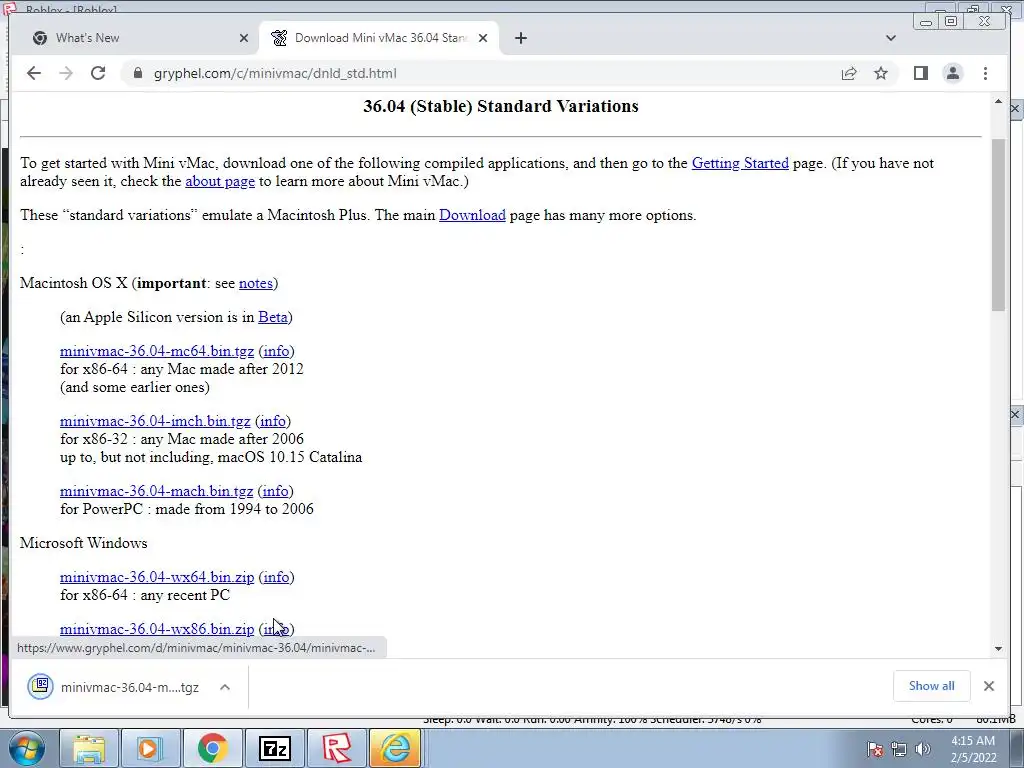Open Windows Explorer from the taskbar
This screenshot has width=1024, height=768.
[x=88, y=748]
